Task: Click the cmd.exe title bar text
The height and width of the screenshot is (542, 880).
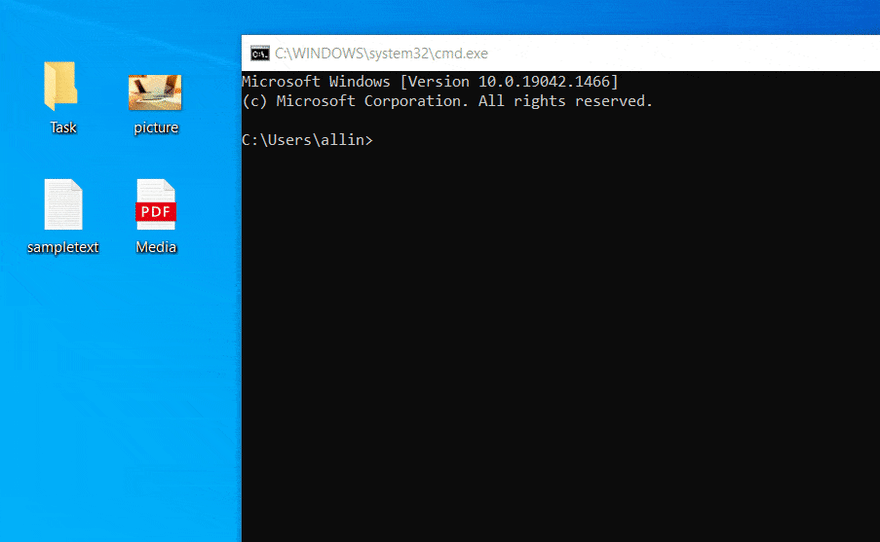Action: click(x=381, y=53)
